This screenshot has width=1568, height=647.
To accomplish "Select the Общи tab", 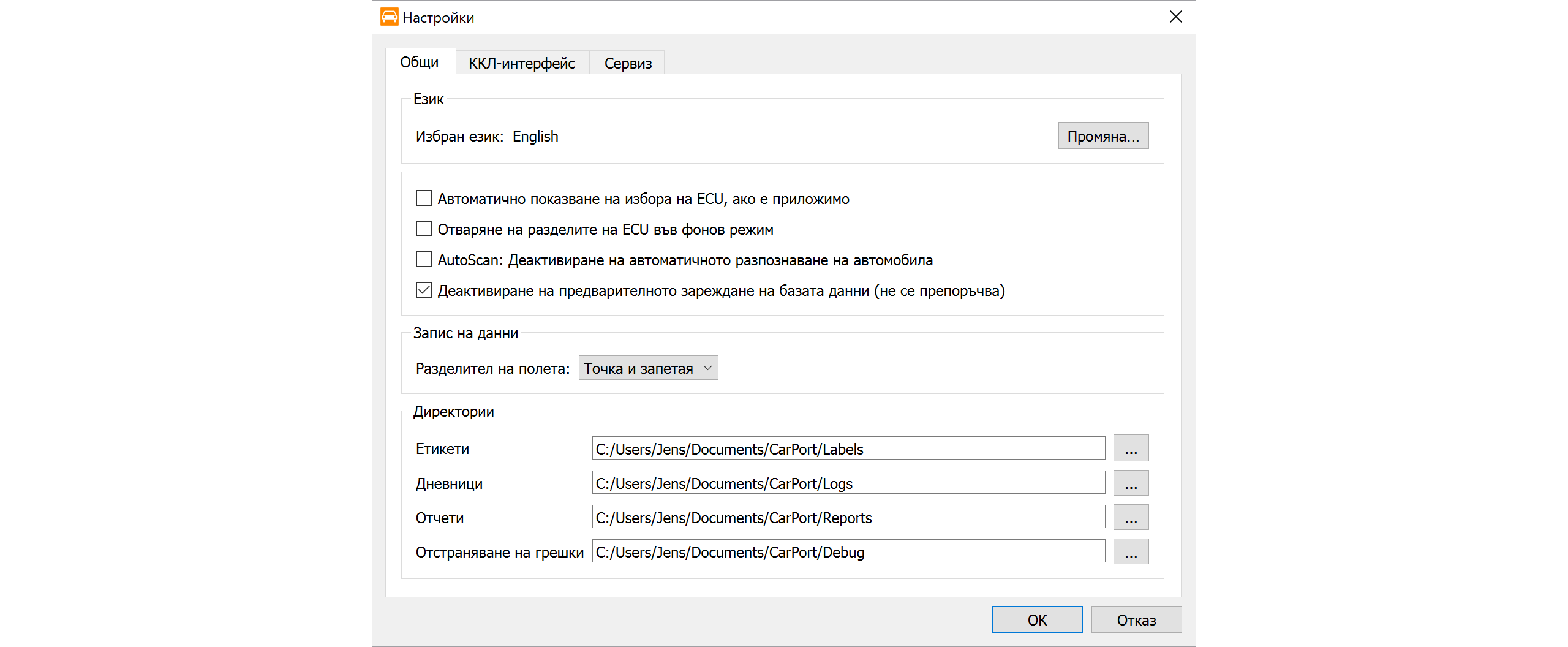I will (420, 62).
